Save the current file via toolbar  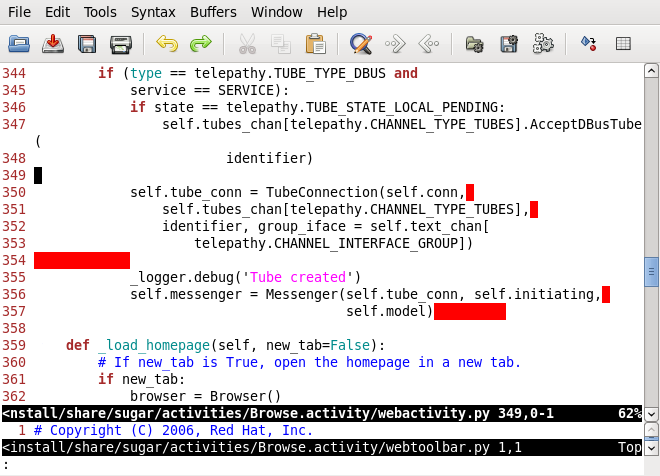(54, 44)
